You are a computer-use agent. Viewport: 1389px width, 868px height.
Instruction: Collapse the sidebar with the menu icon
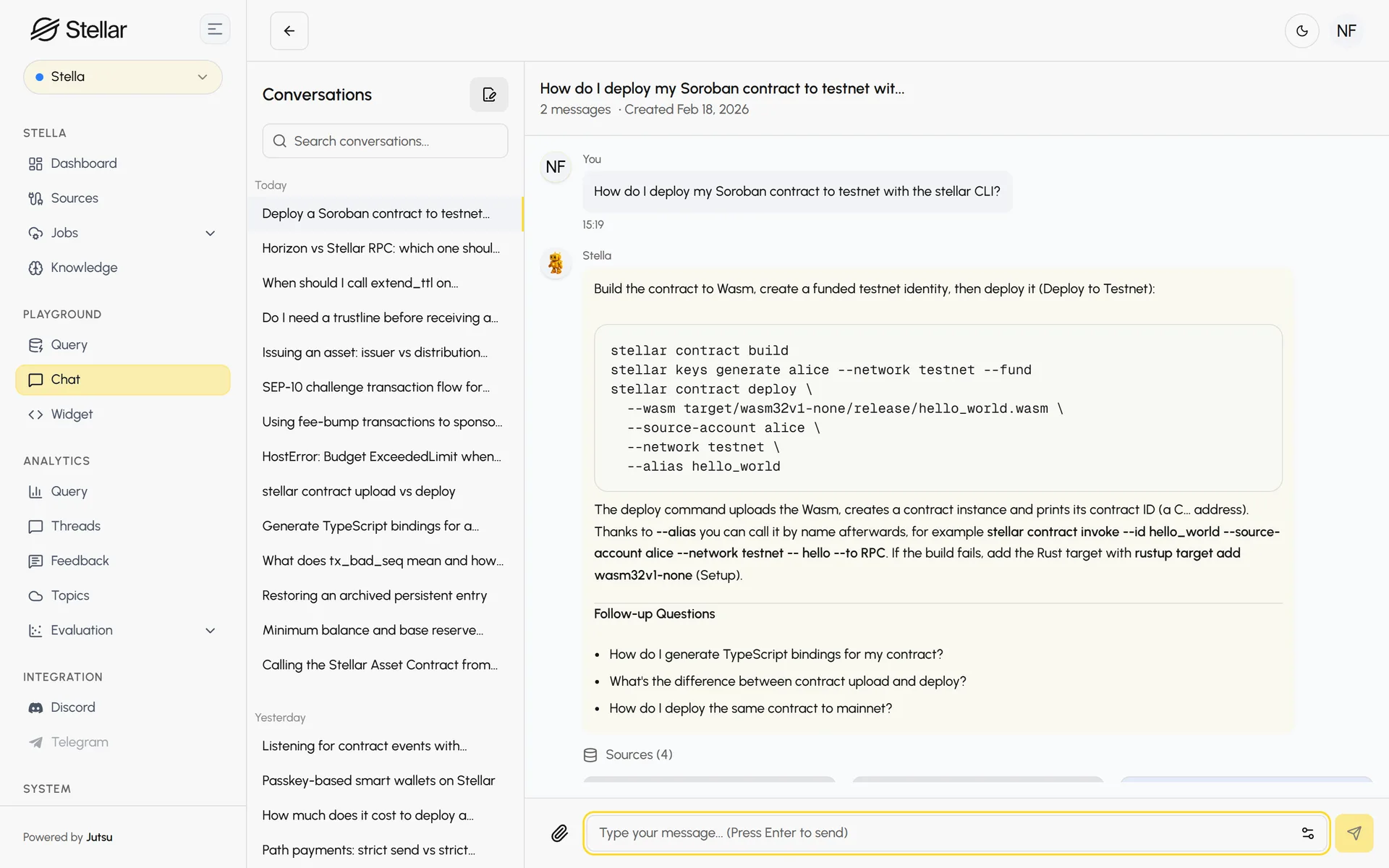click(x=215, y=29)
